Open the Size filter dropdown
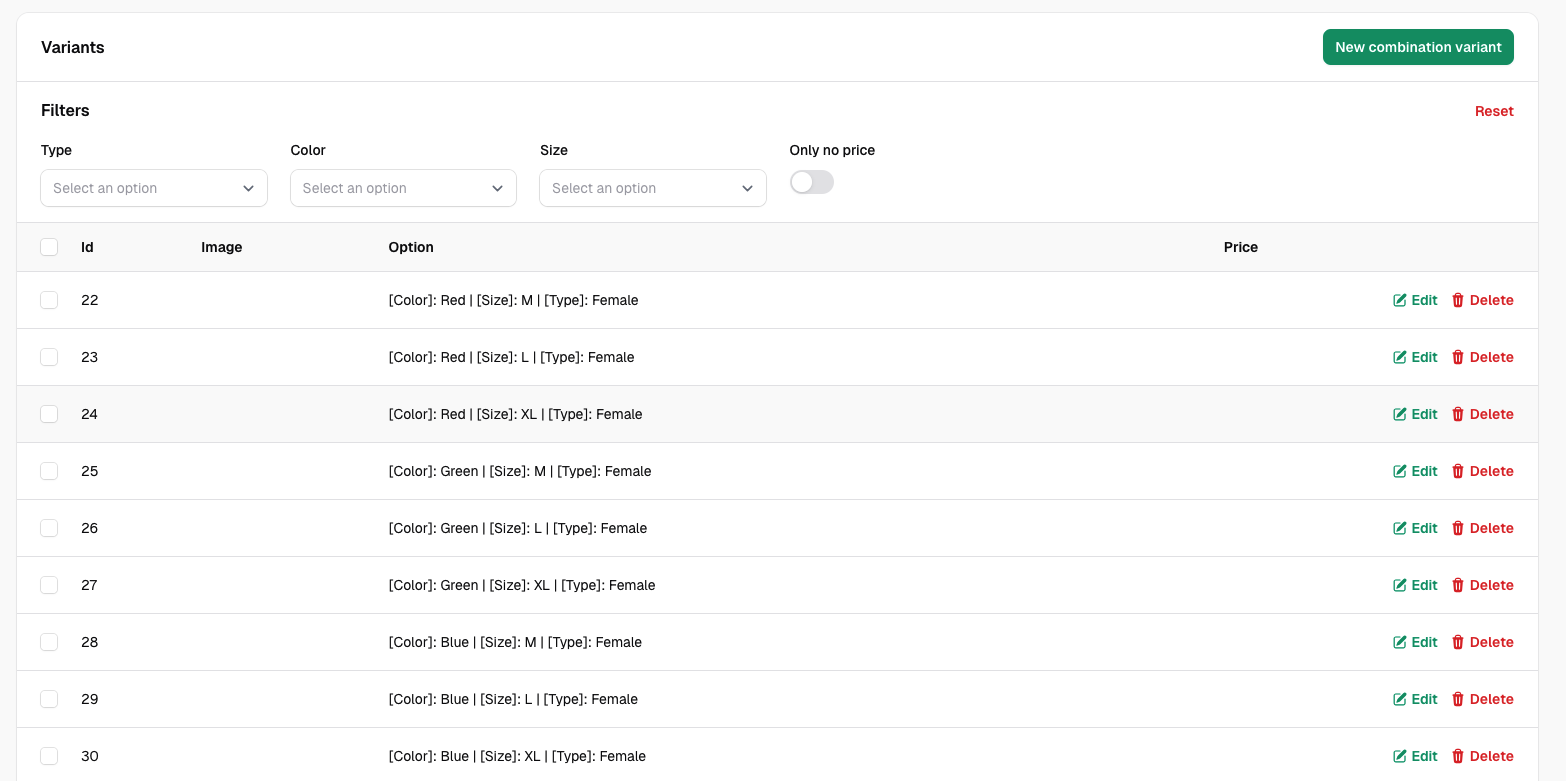Image resolution: width=1566 pixels, height=781 pixels. click(x=652, y=188)
